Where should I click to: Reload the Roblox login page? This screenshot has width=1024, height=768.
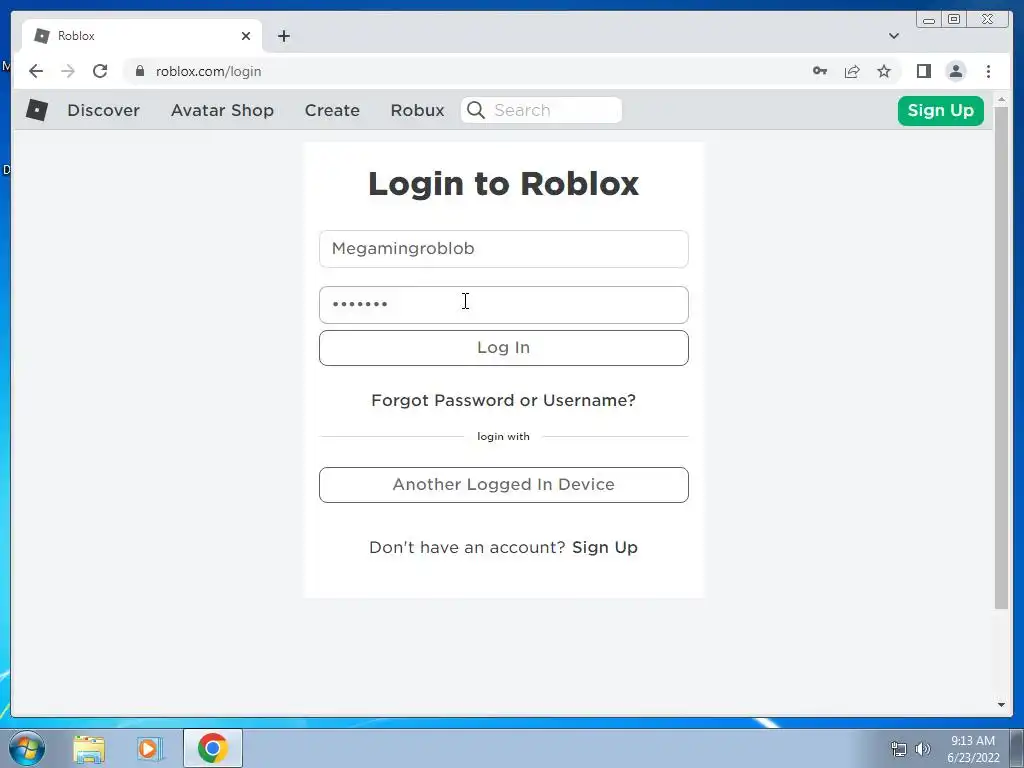tap(100, 71)
